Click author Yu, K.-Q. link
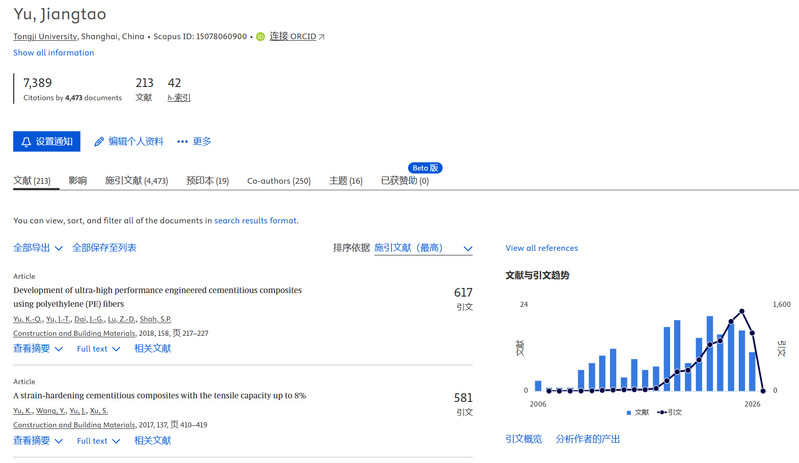Viewport: 799px width, 463px height. coord(28,319)
